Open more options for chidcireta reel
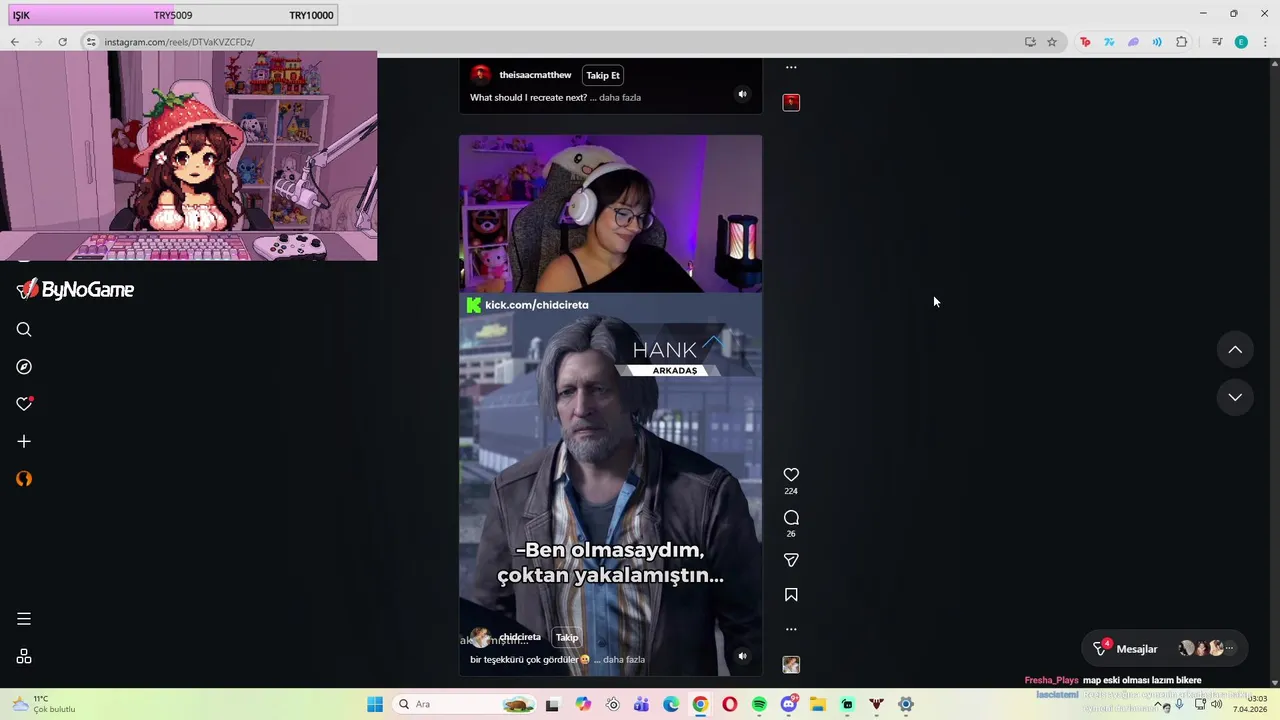Image resolution: width=1280 pixels, height=720 pixels. coord(791,629)
